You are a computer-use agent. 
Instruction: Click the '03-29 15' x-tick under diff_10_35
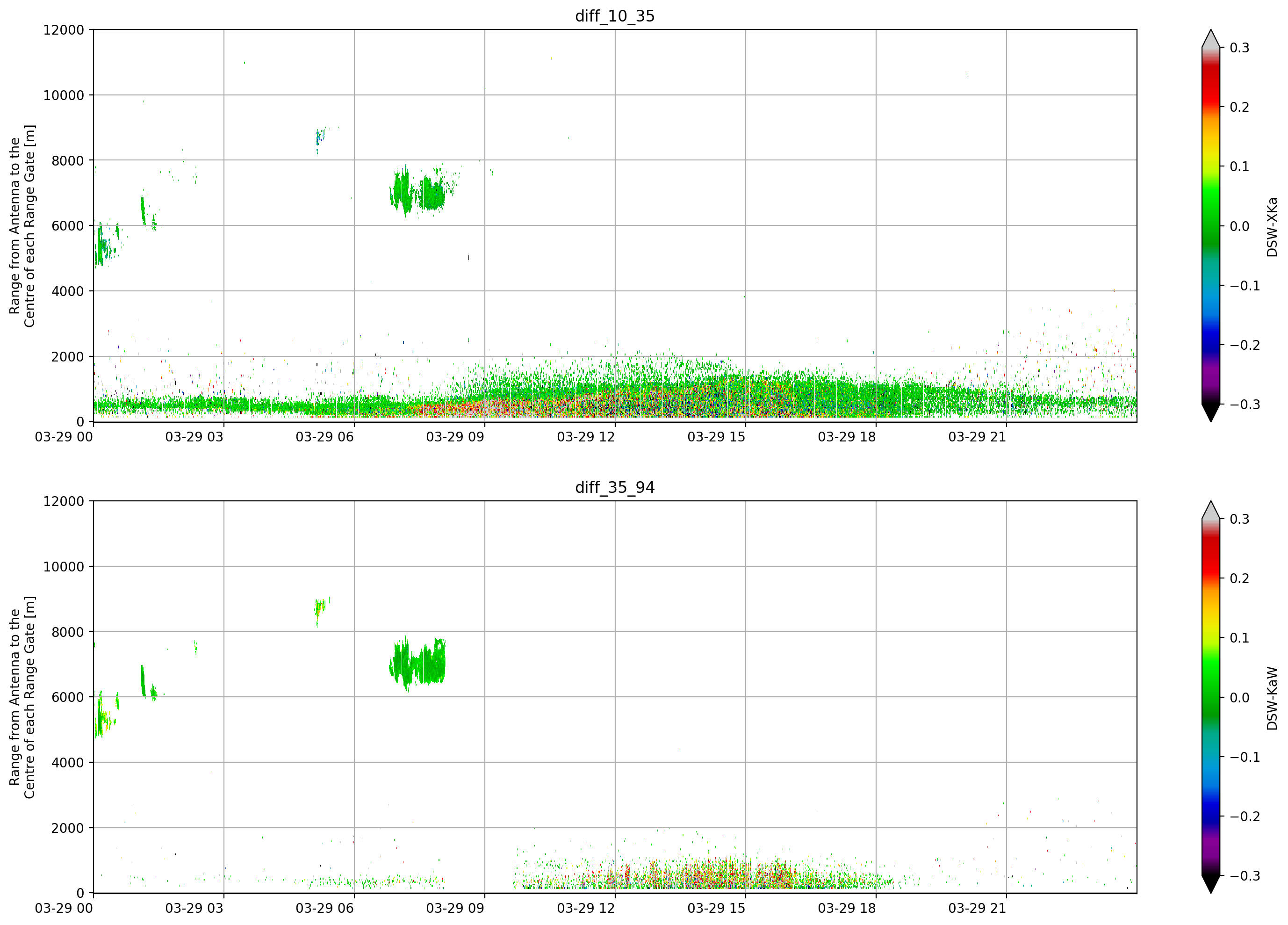(717, 437)
